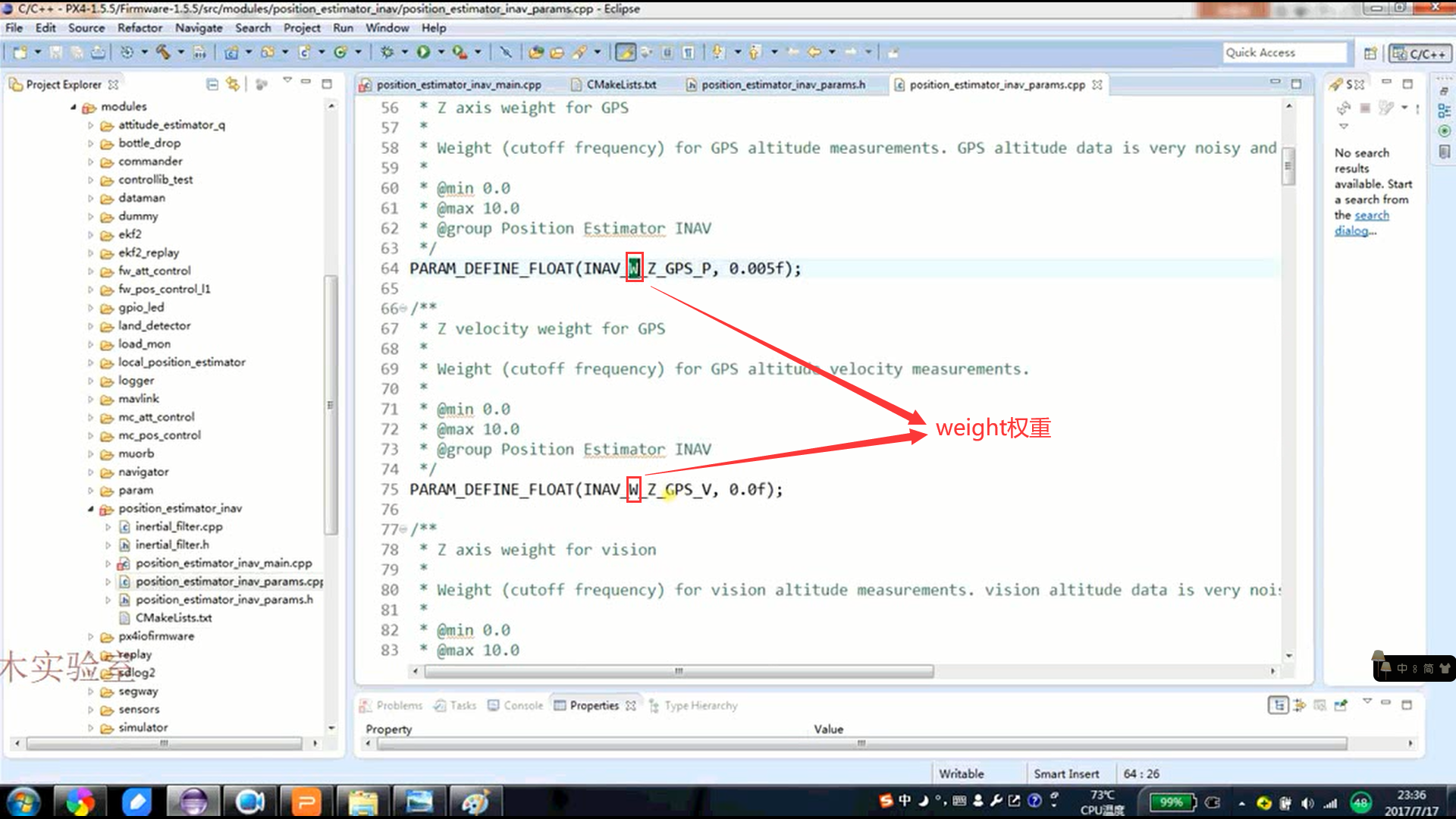Open the Navigate menu
Screen dimensions: 1456x819
199,27
